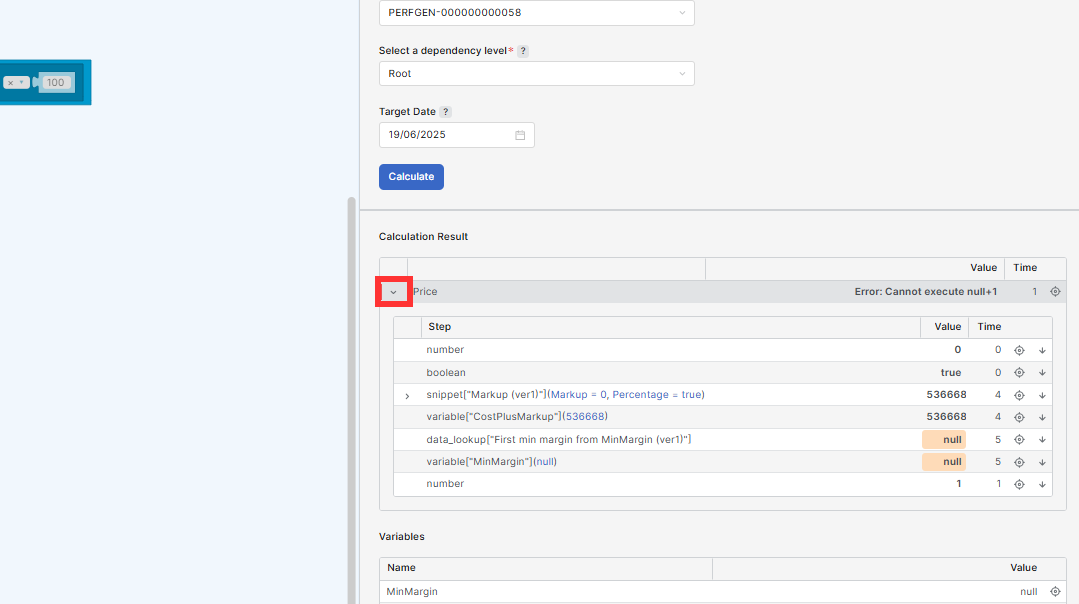Open the PERFGEN-000000000058 dropdown
Viewport: 1079px width, 604px height.
click(536, 13)
